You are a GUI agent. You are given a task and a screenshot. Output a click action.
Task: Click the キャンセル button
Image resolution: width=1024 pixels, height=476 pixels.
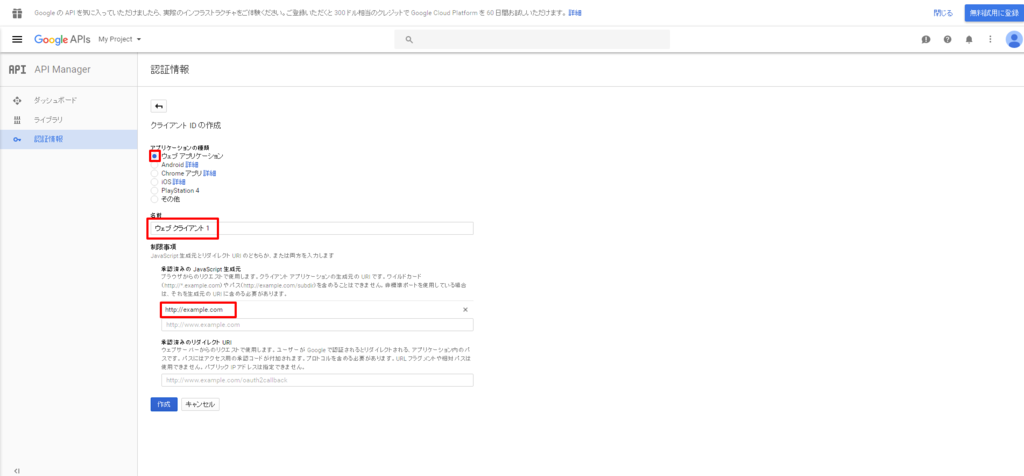[200, 404]
